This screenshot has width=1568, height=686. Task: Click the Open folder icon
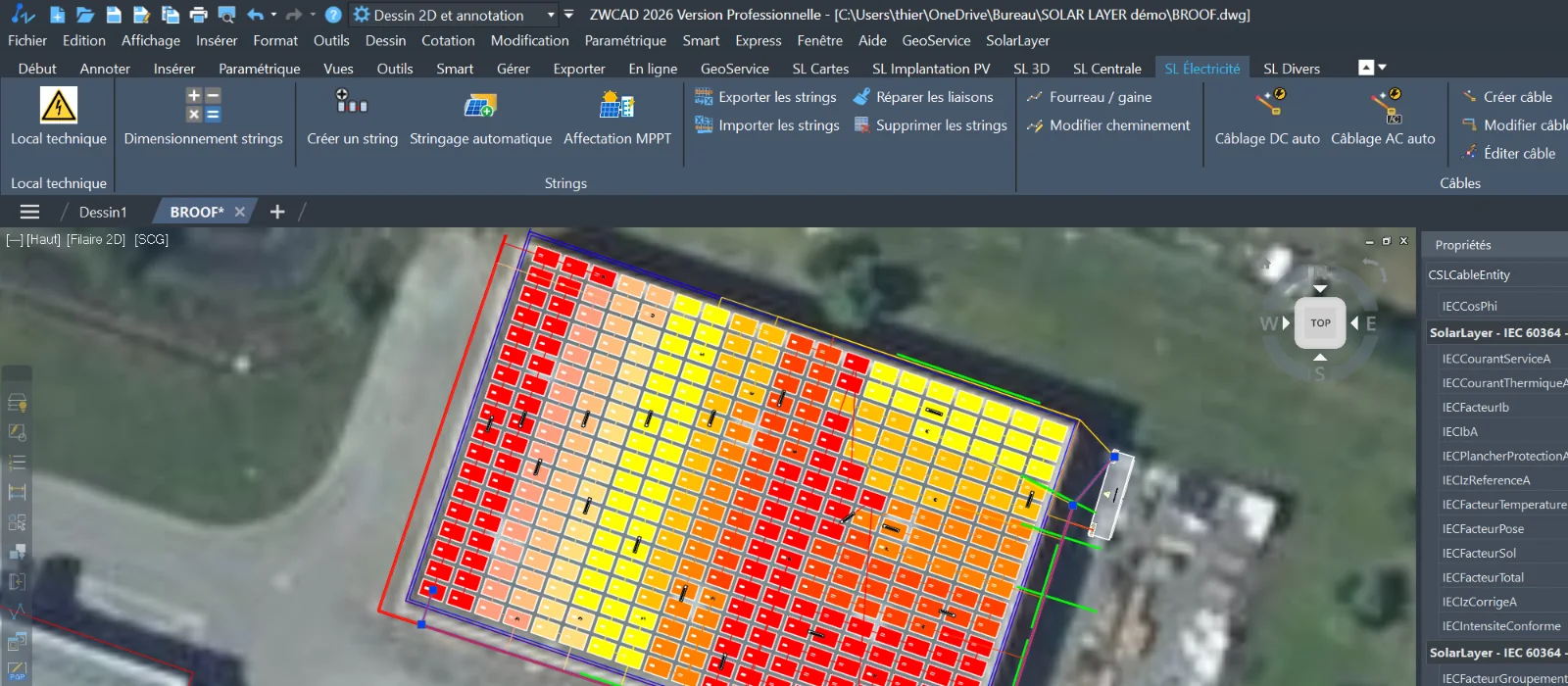click(85, 15)
